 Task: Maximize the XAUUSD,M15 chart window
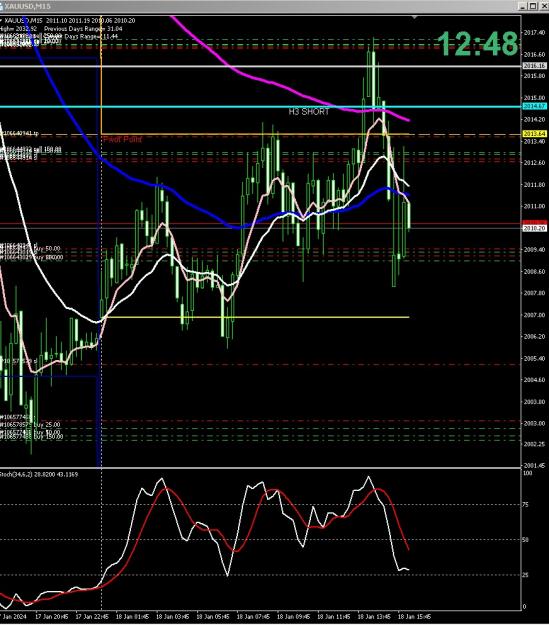[533, 6]
